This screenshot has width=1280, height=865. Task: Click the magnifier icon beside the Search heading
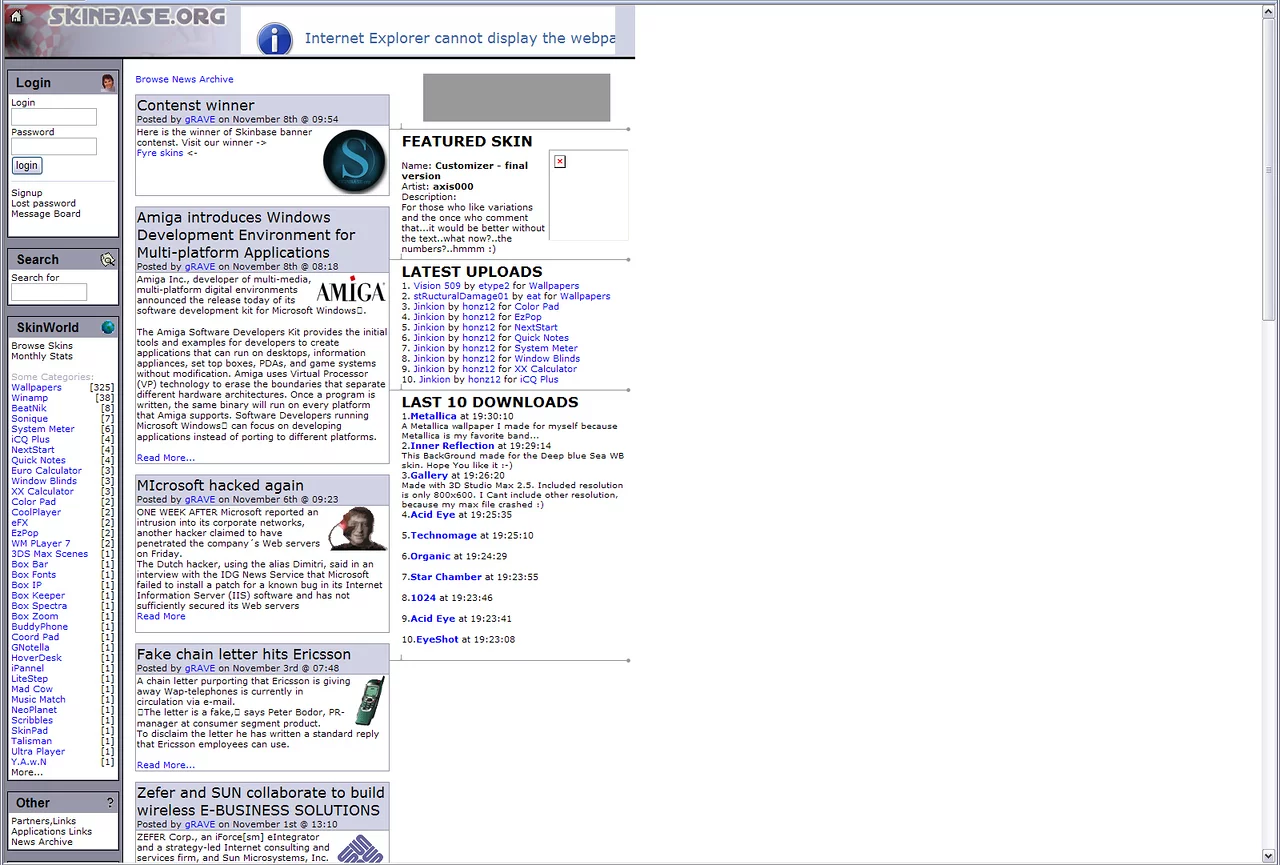108,260
